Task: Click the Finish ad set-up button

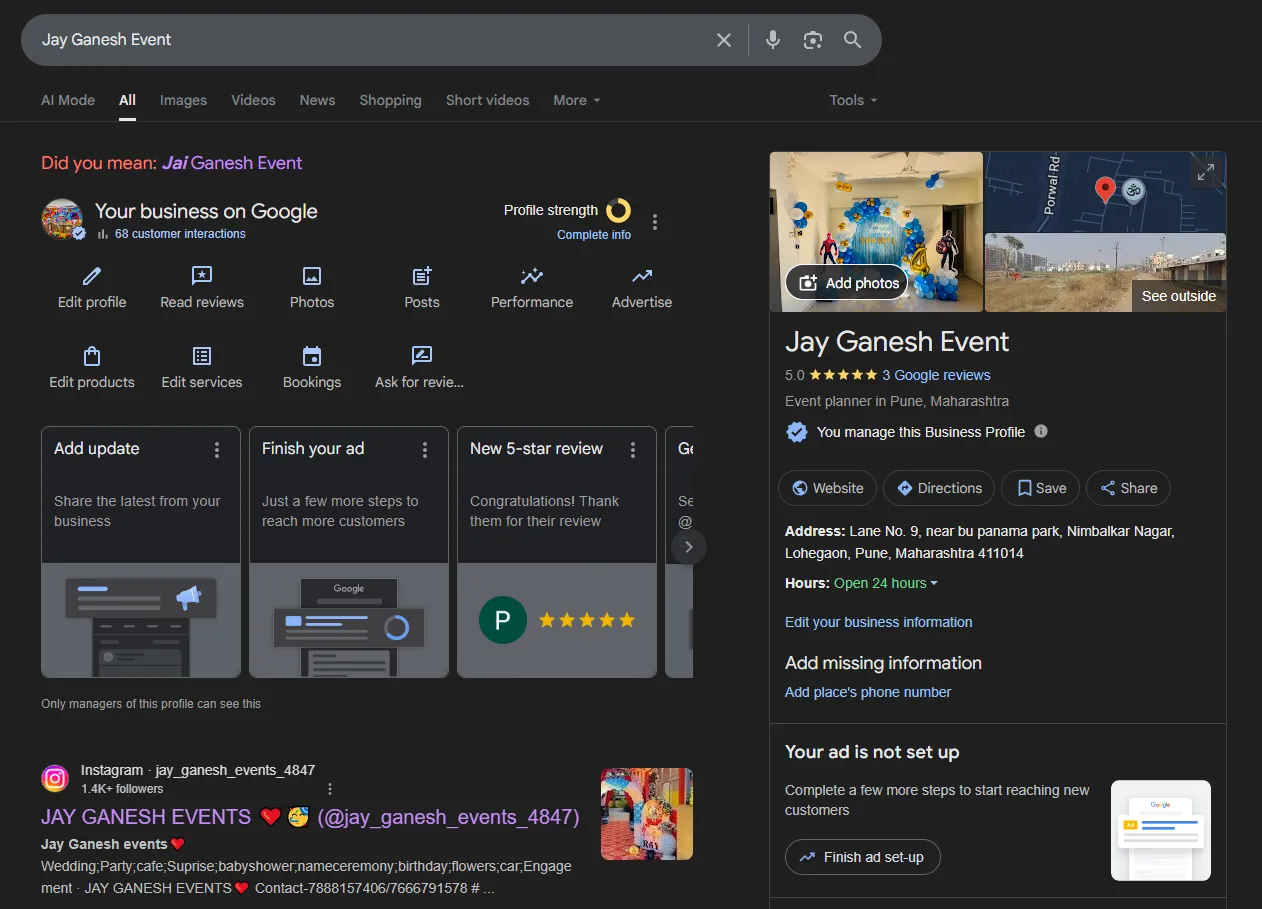Action: coord(862,857)
